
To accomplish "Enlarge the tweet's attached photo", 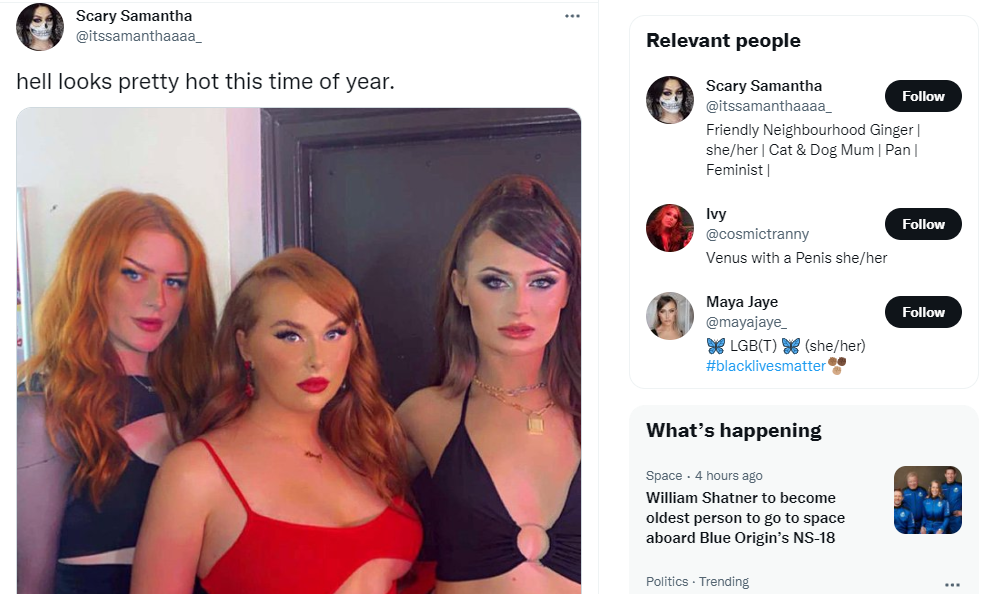I will pyautogui.click(x=298, y=351).
